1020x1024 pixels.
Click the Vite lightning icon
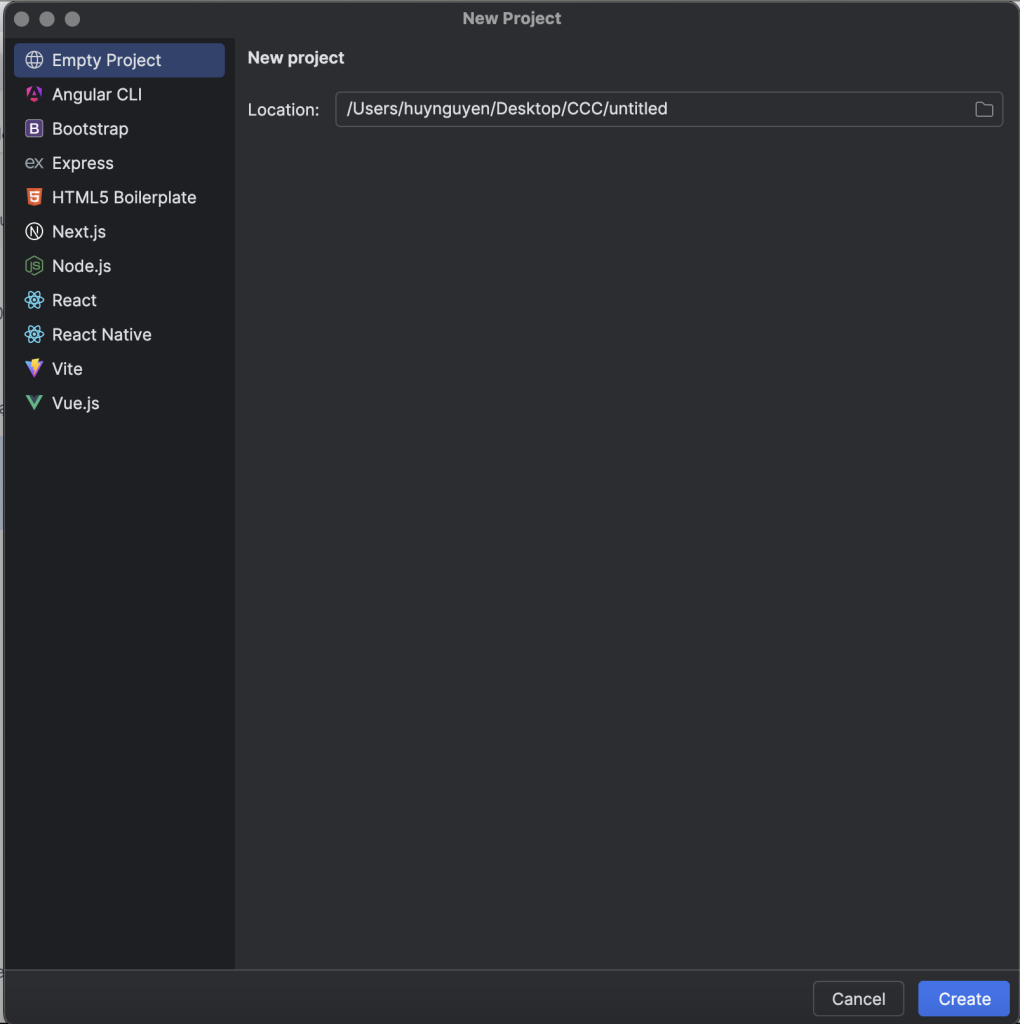[x=34, y=369]
